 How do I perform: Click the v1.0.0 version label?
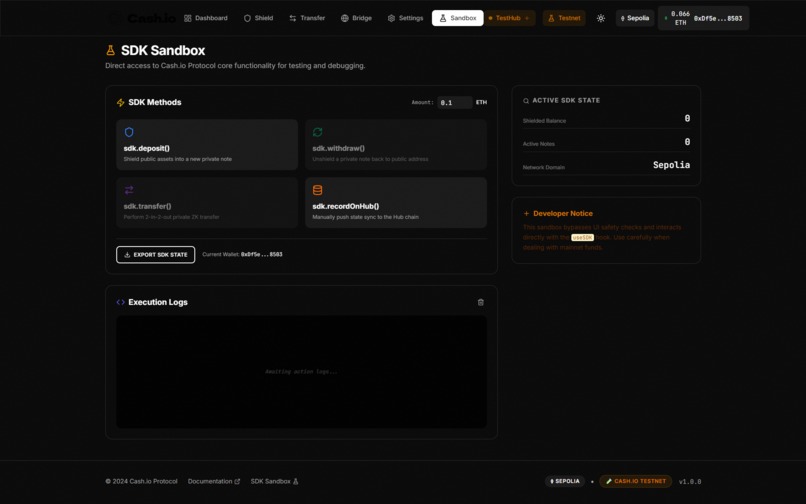(690, 482)
